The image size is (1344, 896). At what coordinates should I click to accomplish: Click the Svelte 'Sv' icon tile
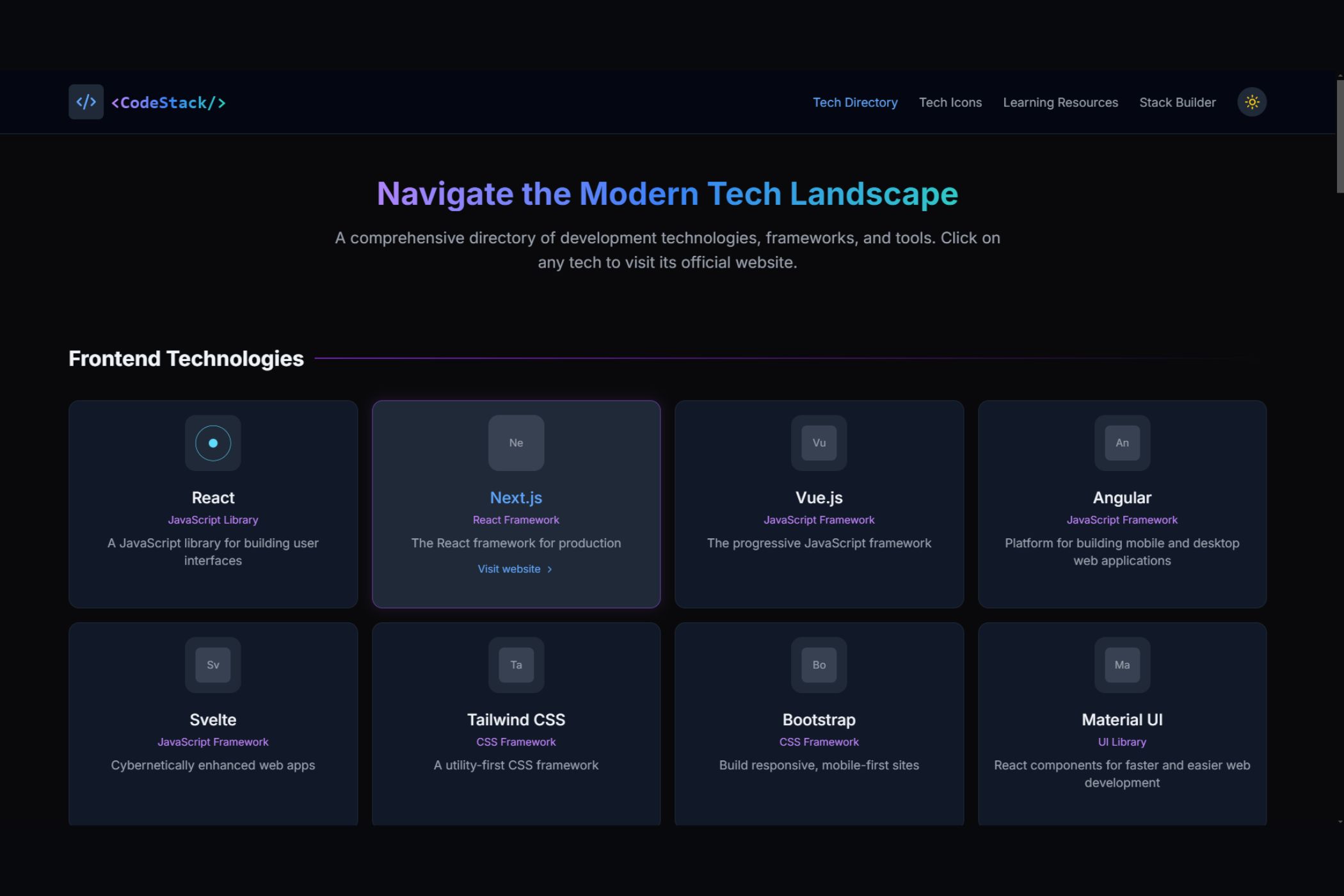[x=213, y=665]
